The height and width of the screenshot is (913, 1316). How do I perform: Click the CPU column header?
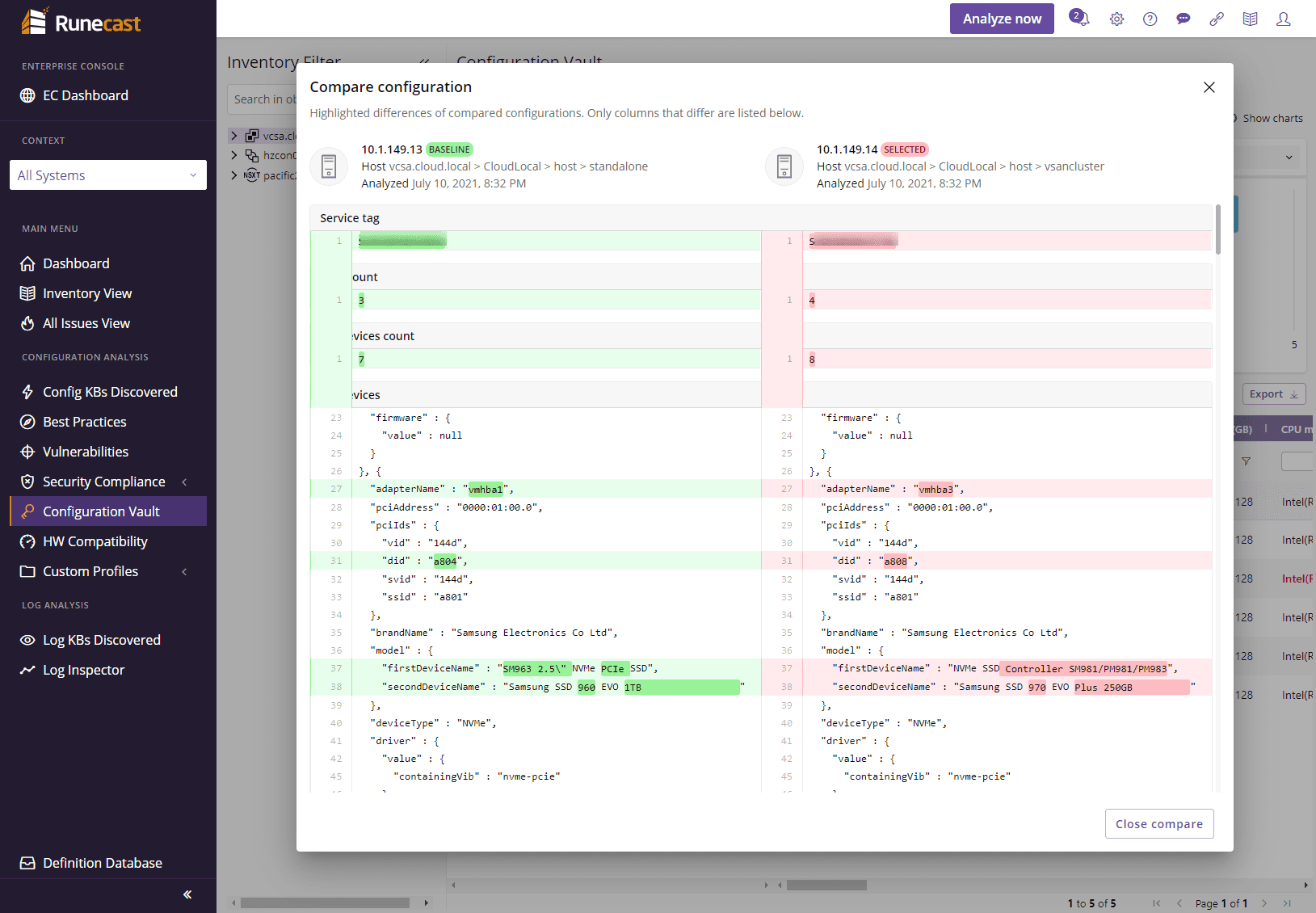[x=1296, y=430]
